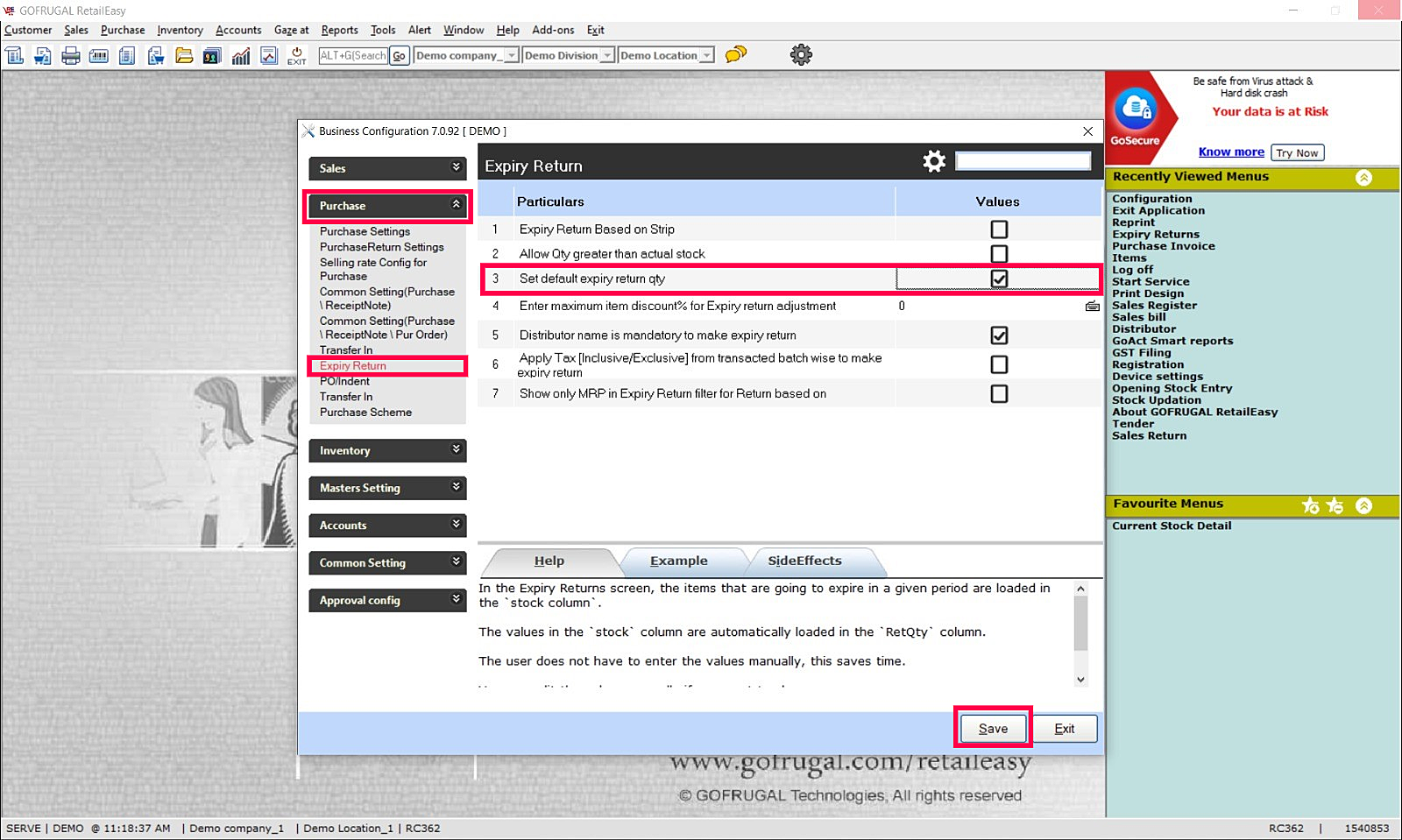Click the line graph report toolbar icon
Image resolution: width=1402 pixels, height=840 pixels.
[x=269, y=55]
